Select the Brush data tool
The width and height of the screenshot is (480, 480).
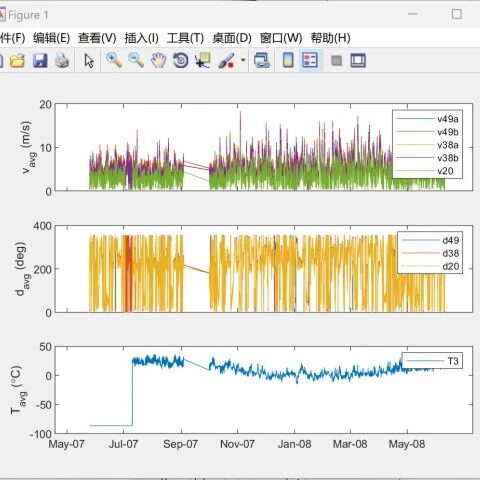click(x=226, y=61)
